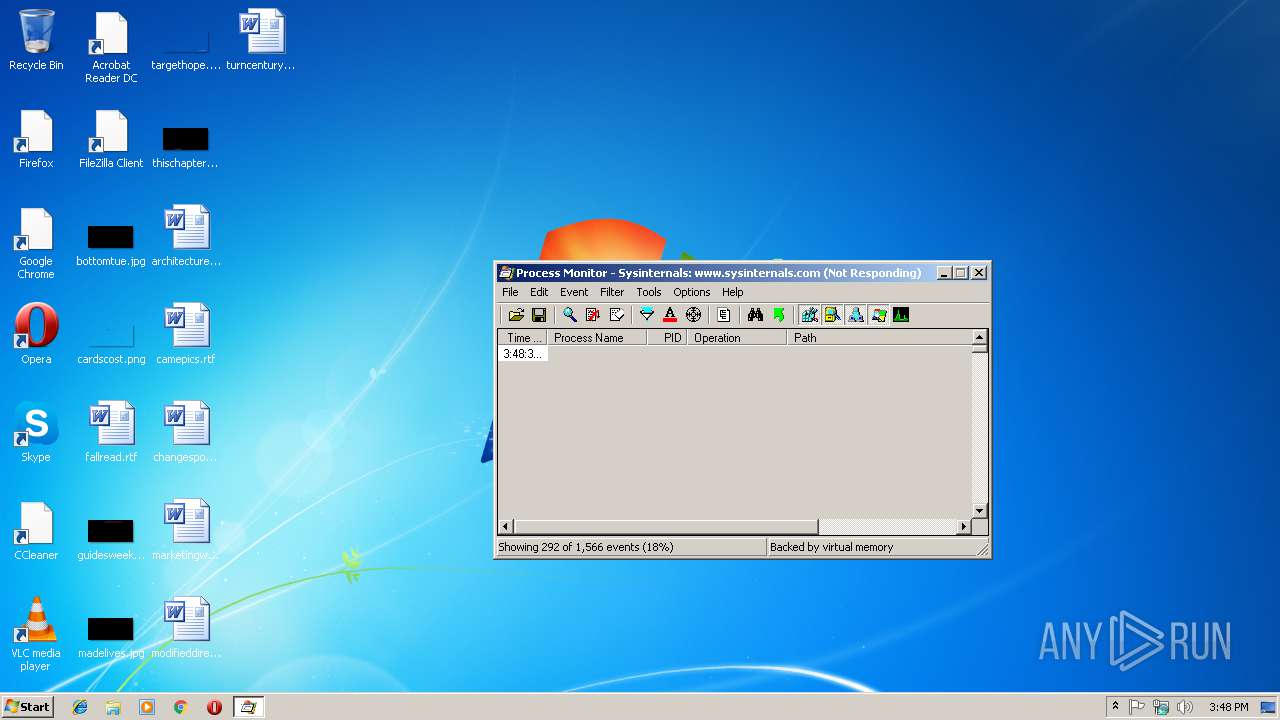
Task: Open the Filter menu
Action: pyautogui.click(x=612, y=292)
